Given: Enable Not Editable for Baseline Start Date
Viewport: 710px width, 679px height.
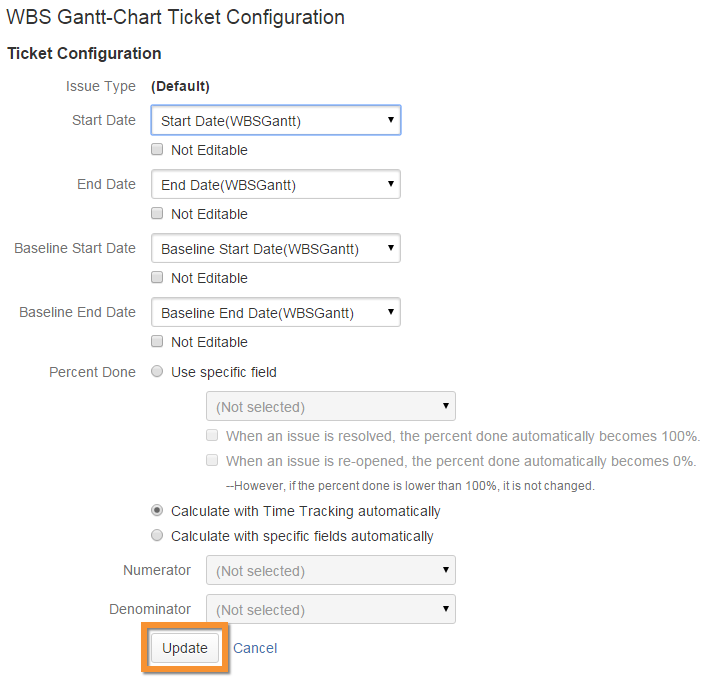Looking at the screenshot, I should click(x=157, y=278).
